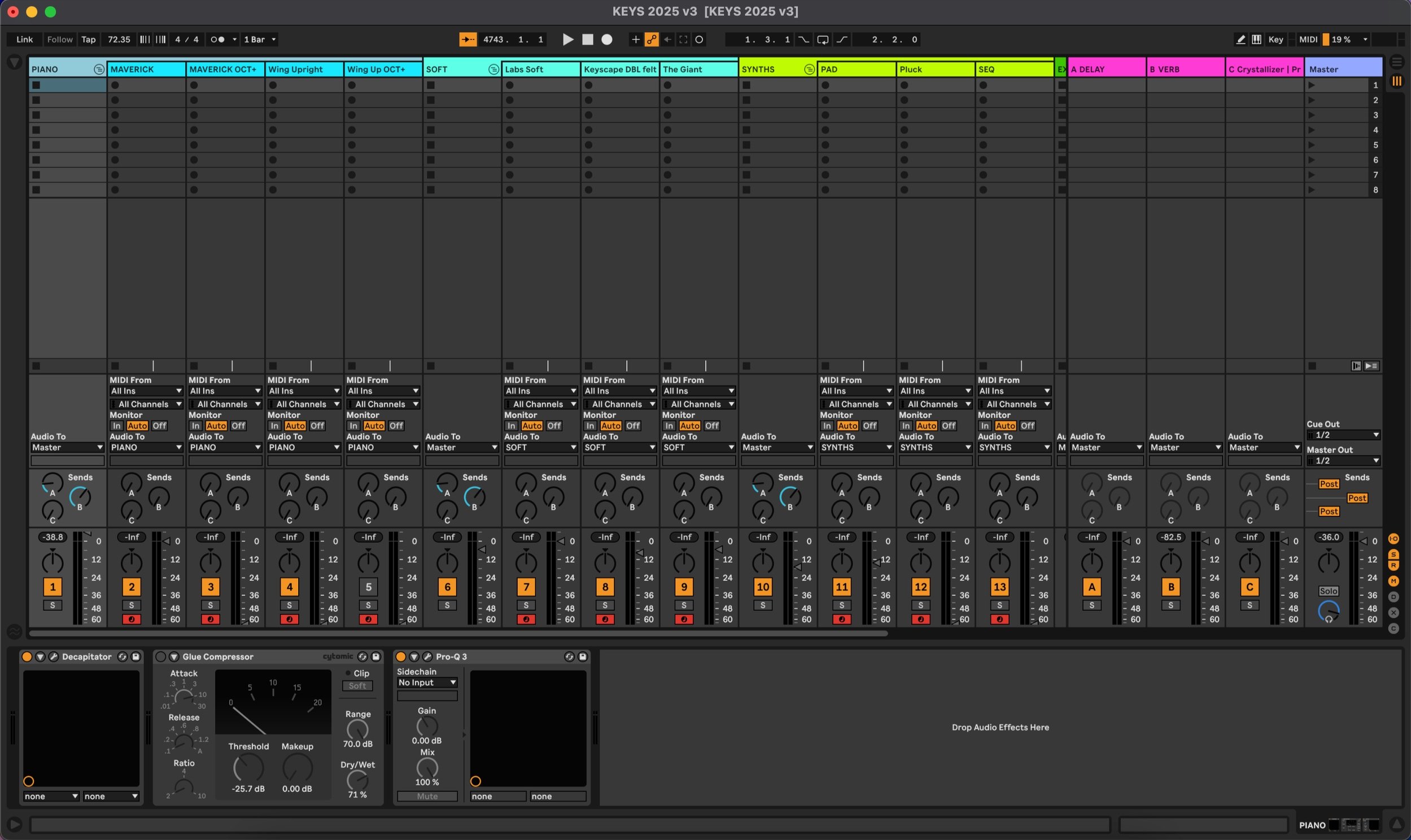Select the SEQ track header
Screen dimensions: 1411x840
pyautogui.click(x=1014, y=69)
